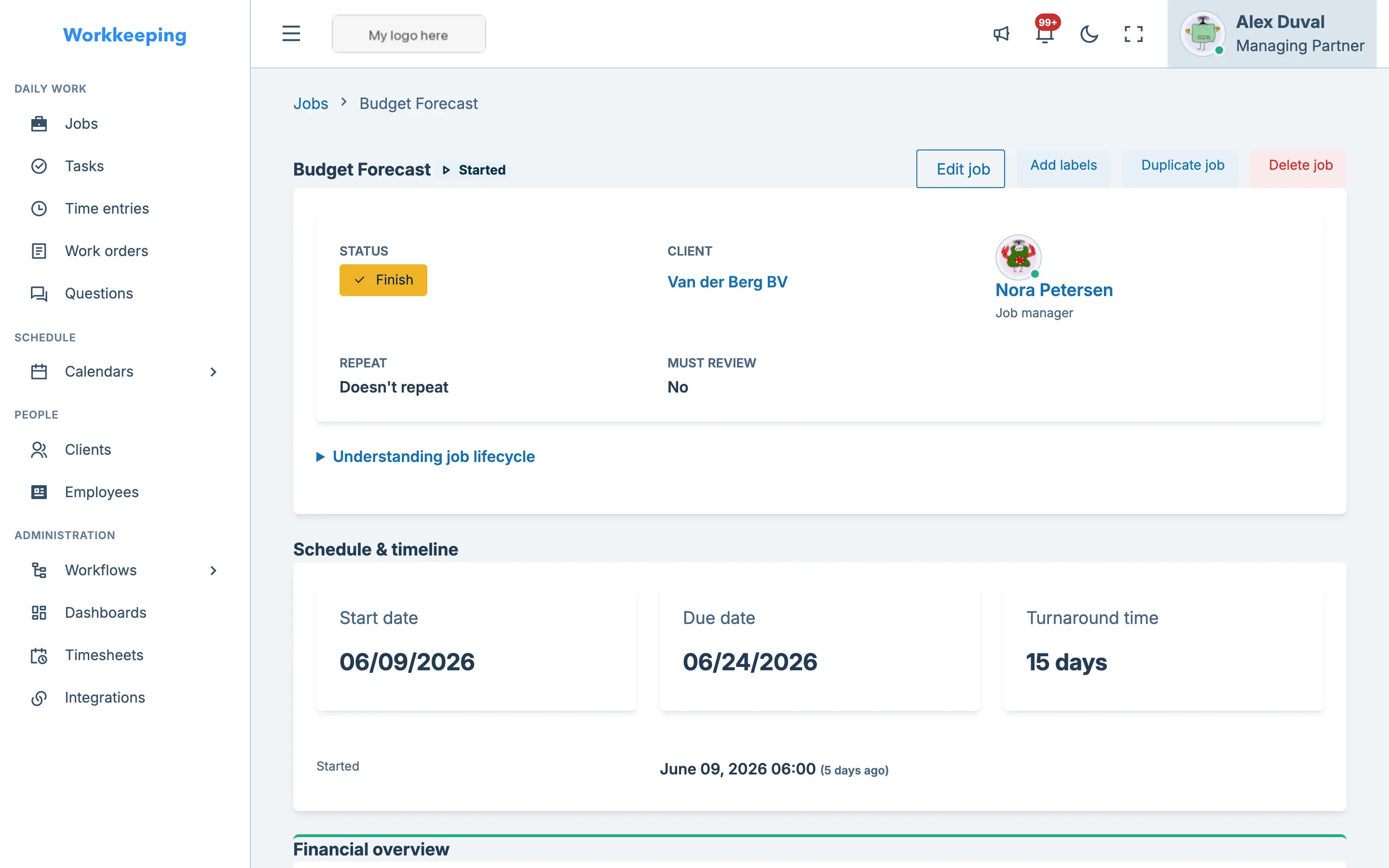1389x868 pixels.
Task: Click the Questions chat bubble icon
Action: coord(39,293)
